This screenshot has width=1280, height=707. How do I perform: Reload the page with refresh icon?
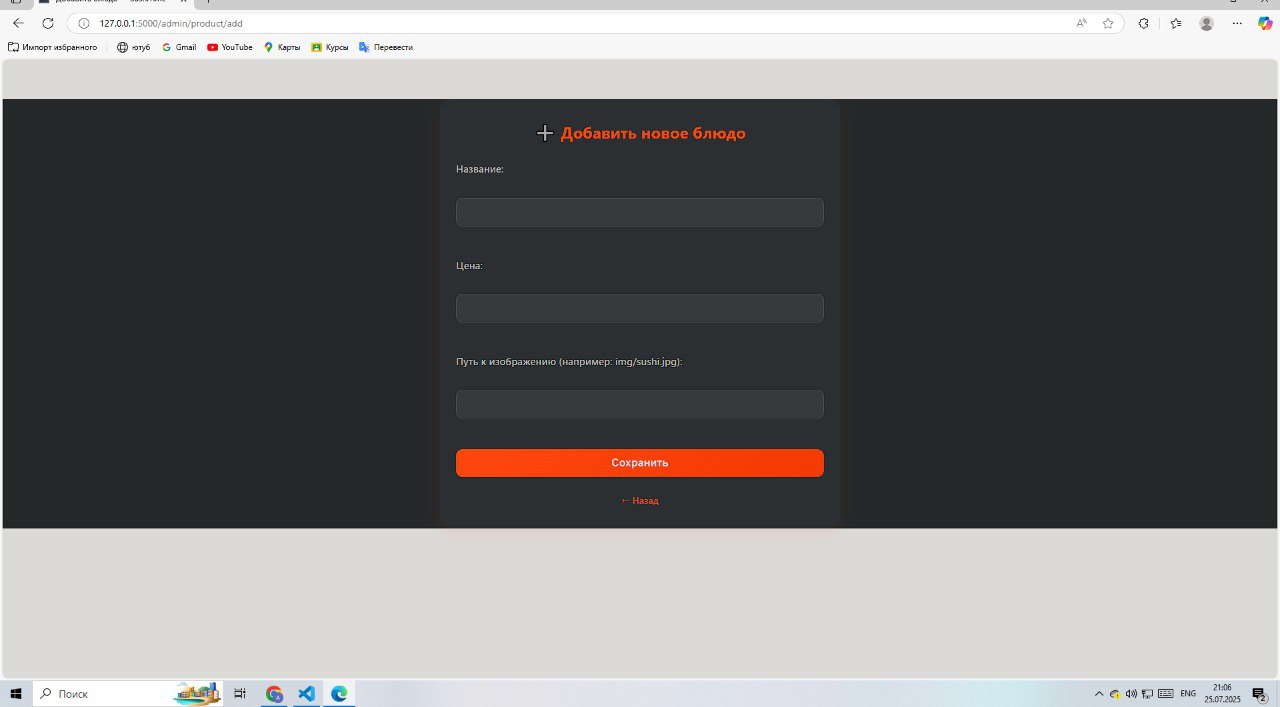47,23
